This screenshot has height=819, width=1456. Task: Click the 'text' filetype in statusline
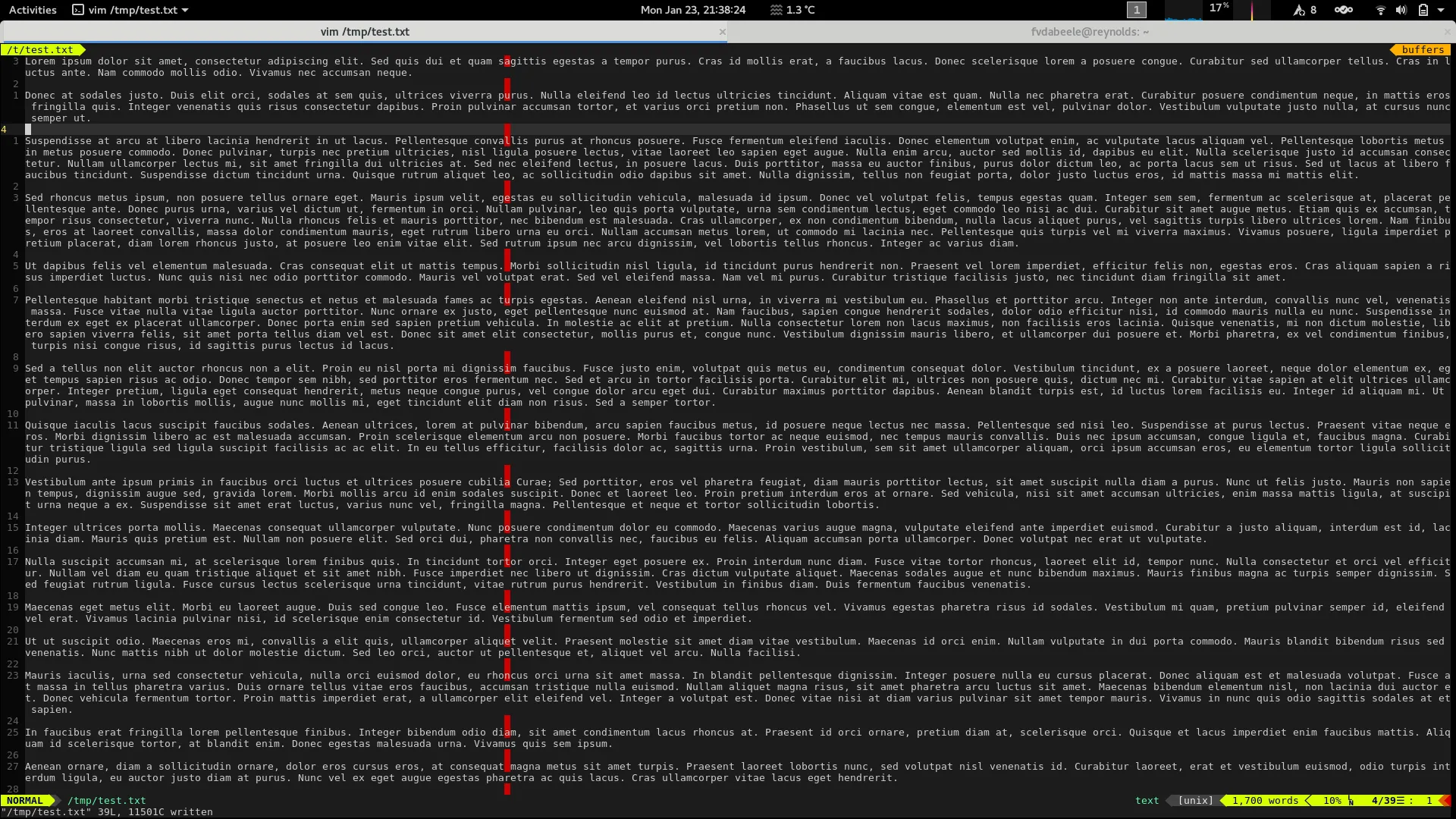[x=1147, y=800]
